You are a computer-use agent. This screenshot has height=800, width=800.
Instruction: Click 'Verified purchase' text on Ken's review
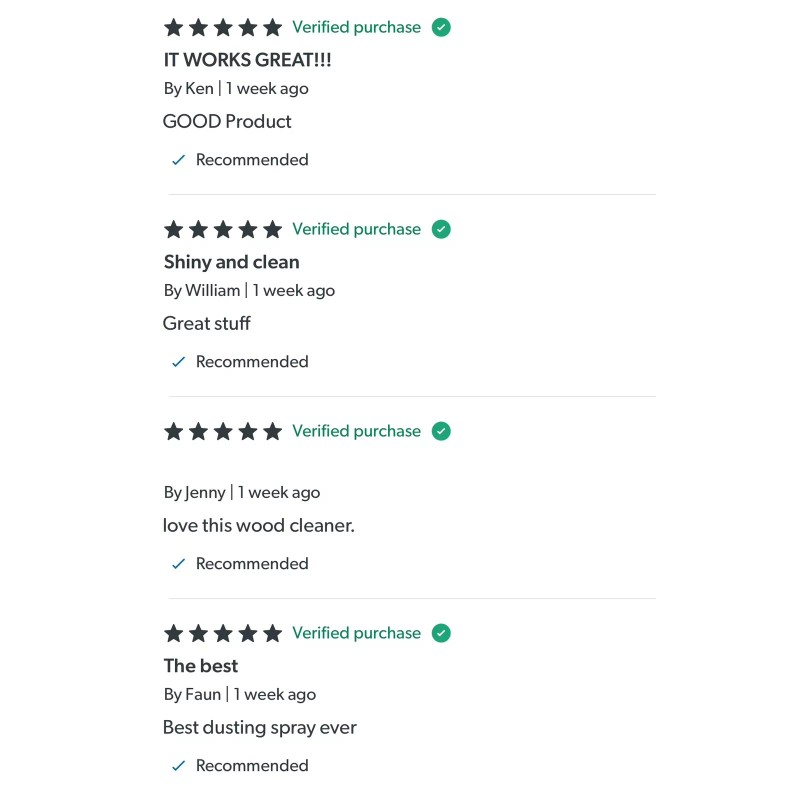[356, 27]
